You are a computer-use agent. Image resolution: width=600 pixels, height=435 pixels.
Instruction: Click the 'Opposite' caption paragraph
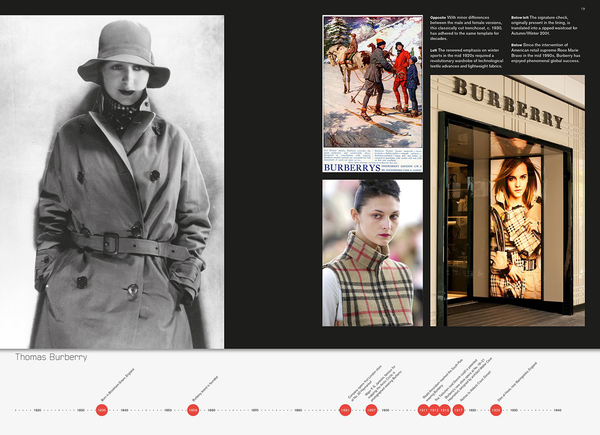[x=466, y=28]
